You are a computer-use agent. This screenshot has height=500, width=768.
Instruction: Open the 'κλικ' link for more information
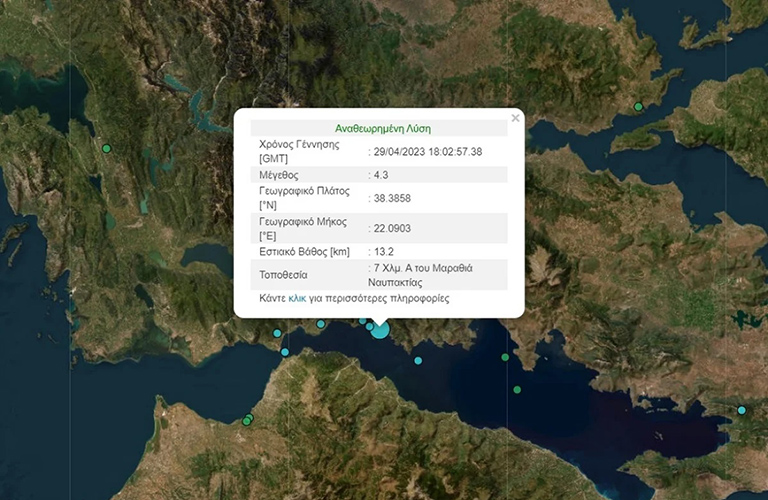297,298
